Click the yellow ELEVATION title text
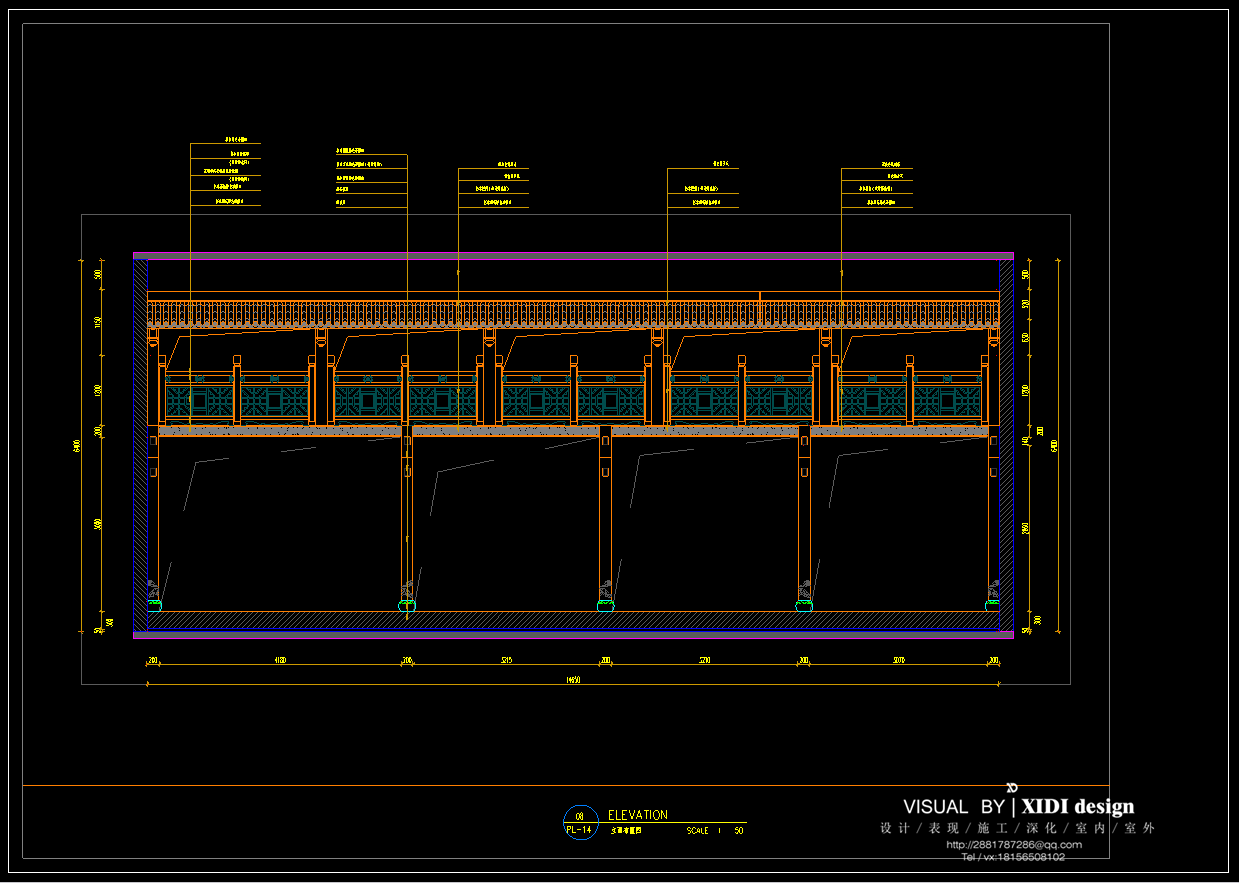1239x883 pixels. point(638,815)
